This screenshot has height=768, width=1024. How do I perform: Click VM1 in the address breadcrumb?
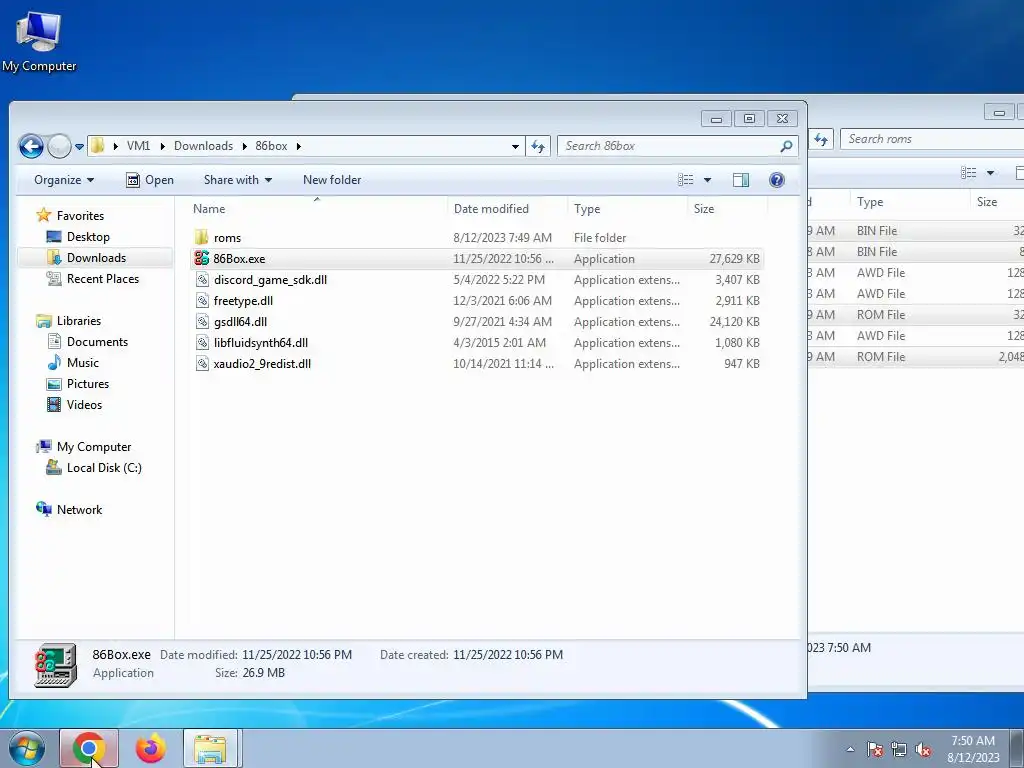(138, 146)
